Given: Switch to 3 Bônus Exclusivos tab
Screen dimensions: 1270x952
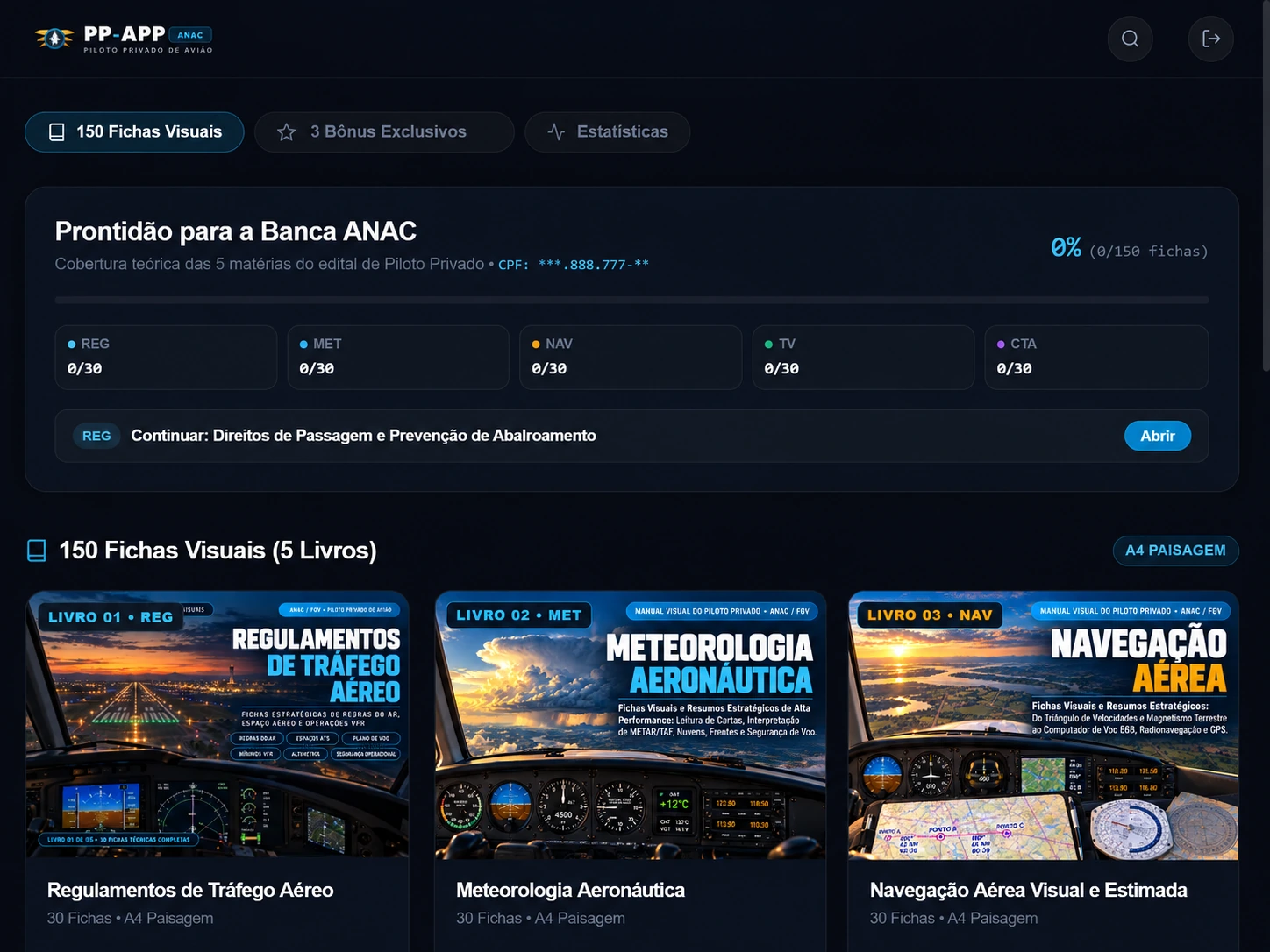Looking at the screenshot, I should click(384, 132).
